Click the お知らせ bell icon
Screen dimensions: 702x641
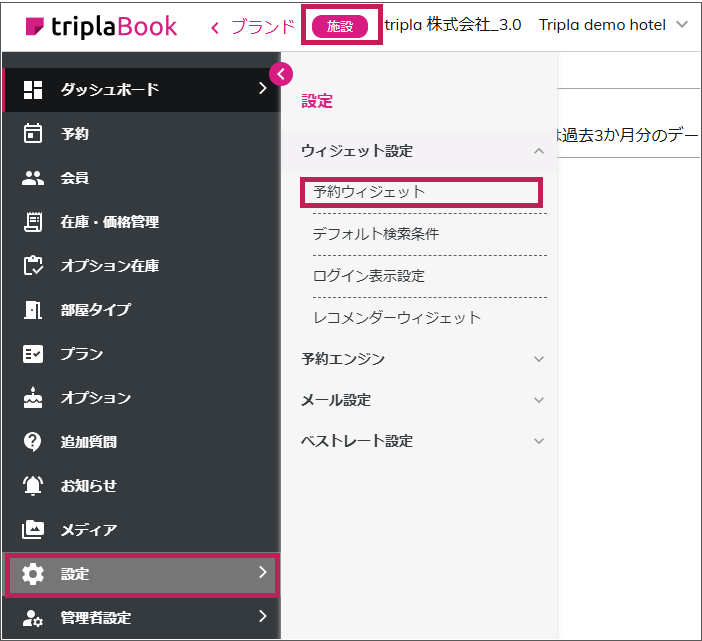33,486
